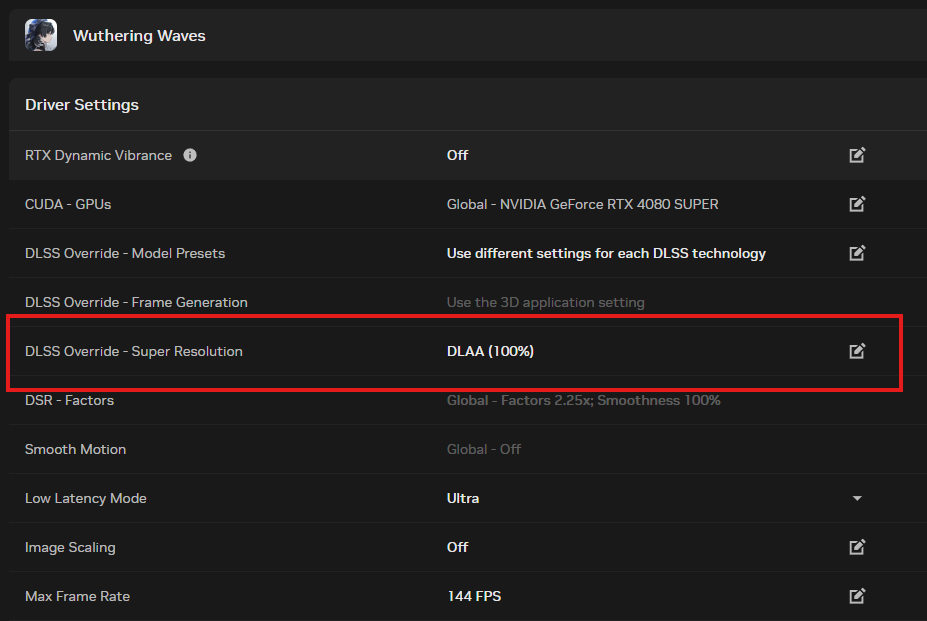This screenshot has width=927, height=621.
Task: Click the Max Frame Rate label
Action: pyautogui.click(x=77, y=596)
